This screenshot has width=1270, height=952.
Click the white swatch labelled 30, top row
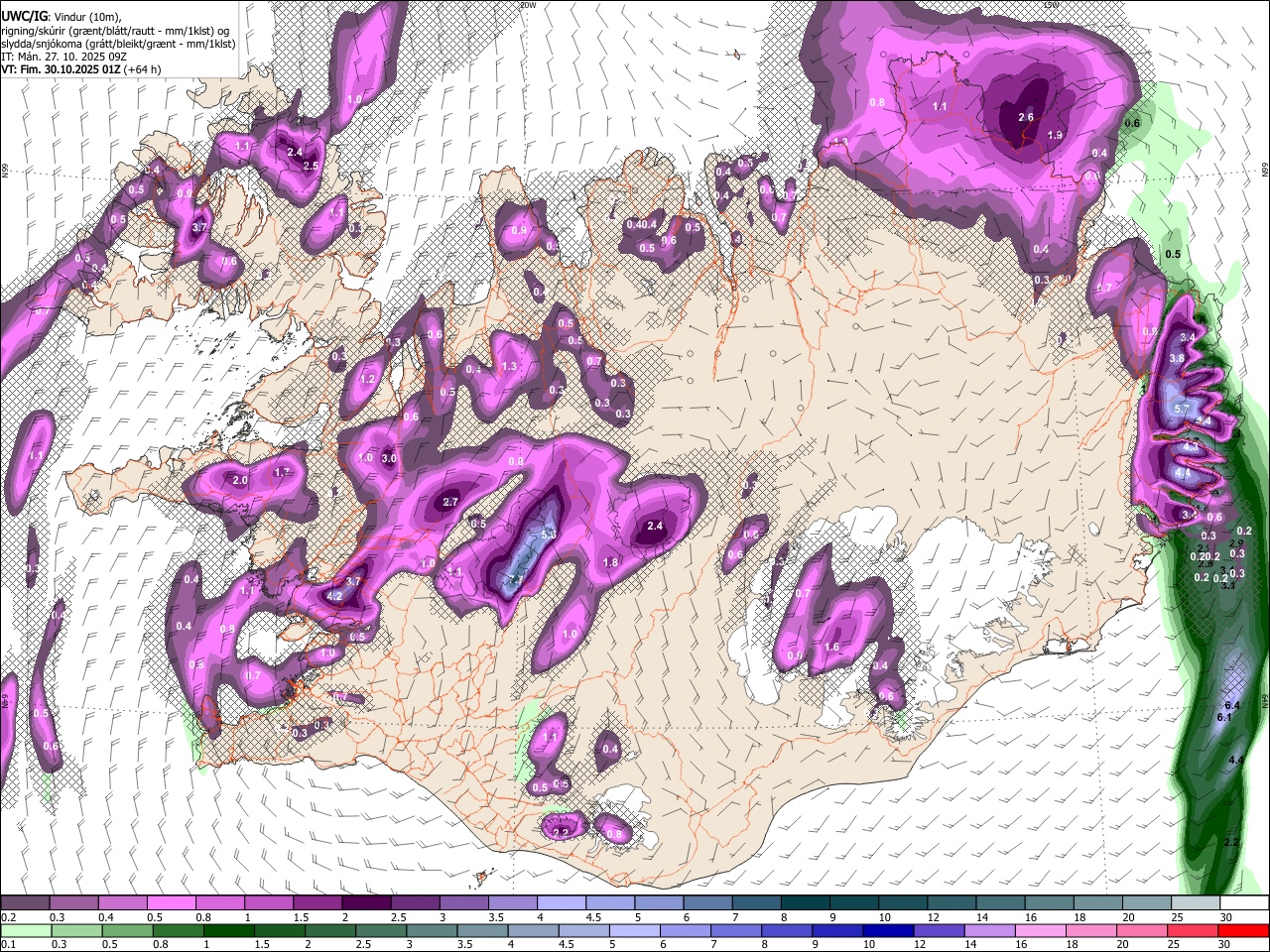point(1245,902)
